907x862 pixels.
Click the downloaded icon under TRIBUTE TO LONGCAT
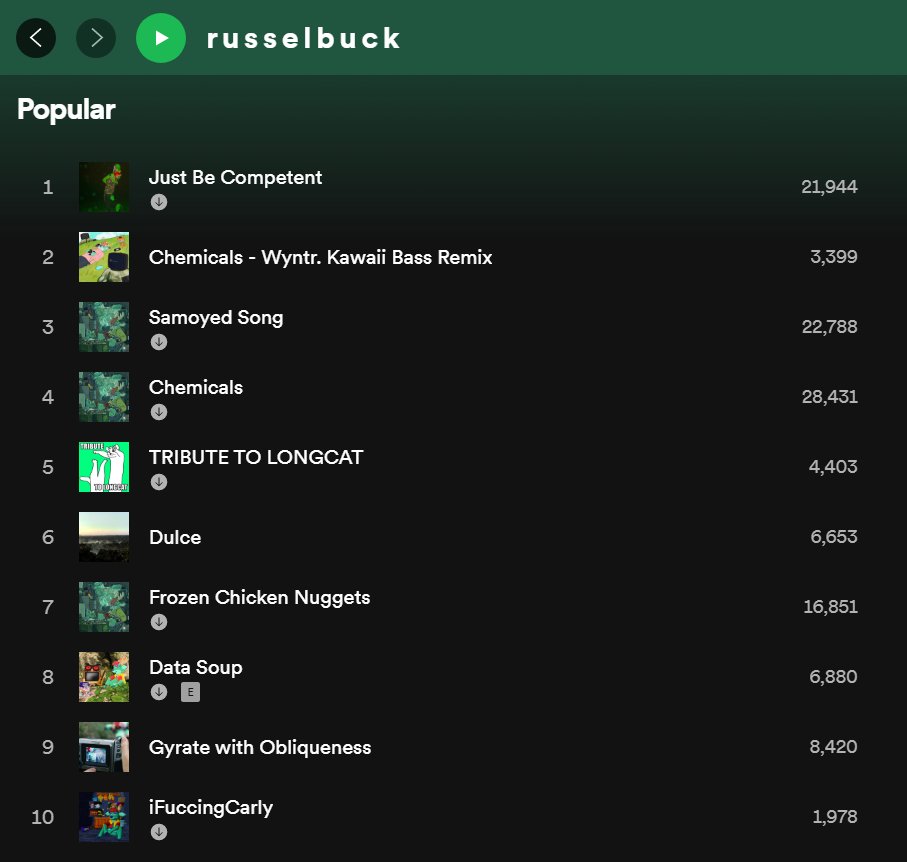159,482
